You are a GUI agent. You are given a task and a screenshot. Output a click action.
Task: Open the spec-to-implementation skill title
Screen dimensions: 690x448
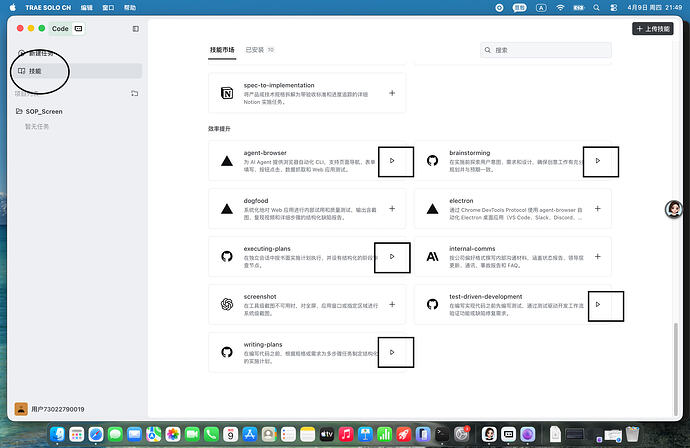279,85
